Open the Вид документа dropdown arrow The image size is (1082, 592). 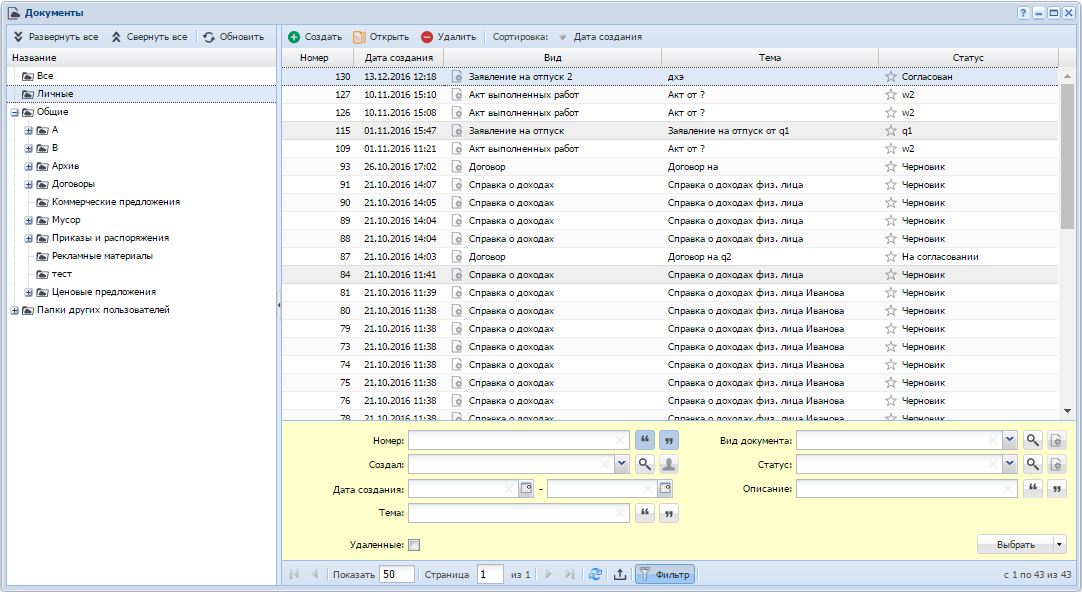(1010, 440)
